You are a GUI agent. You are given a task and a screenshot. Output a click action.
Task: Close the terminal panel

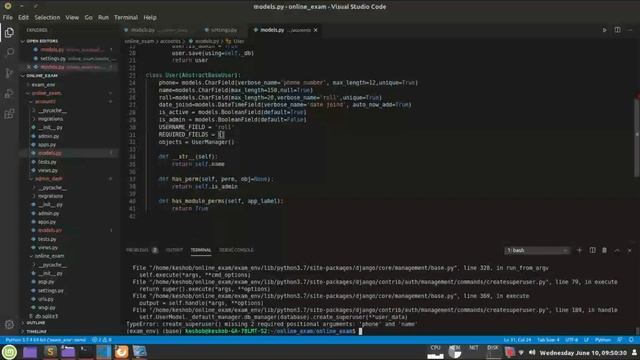coord(629,250)
